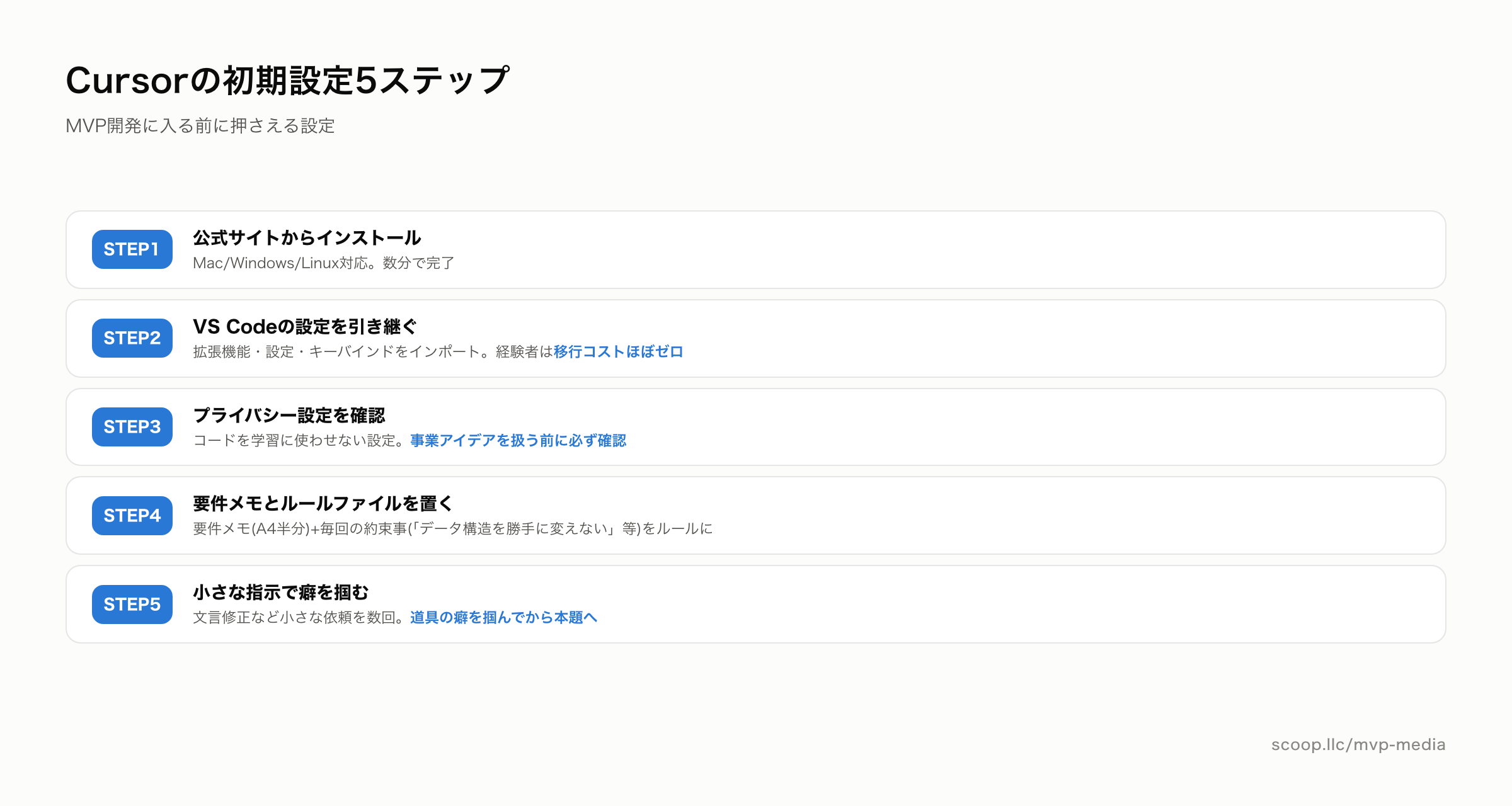
Task: Click heading 'プライバシー設定を確認'
Action: [289, 416]
